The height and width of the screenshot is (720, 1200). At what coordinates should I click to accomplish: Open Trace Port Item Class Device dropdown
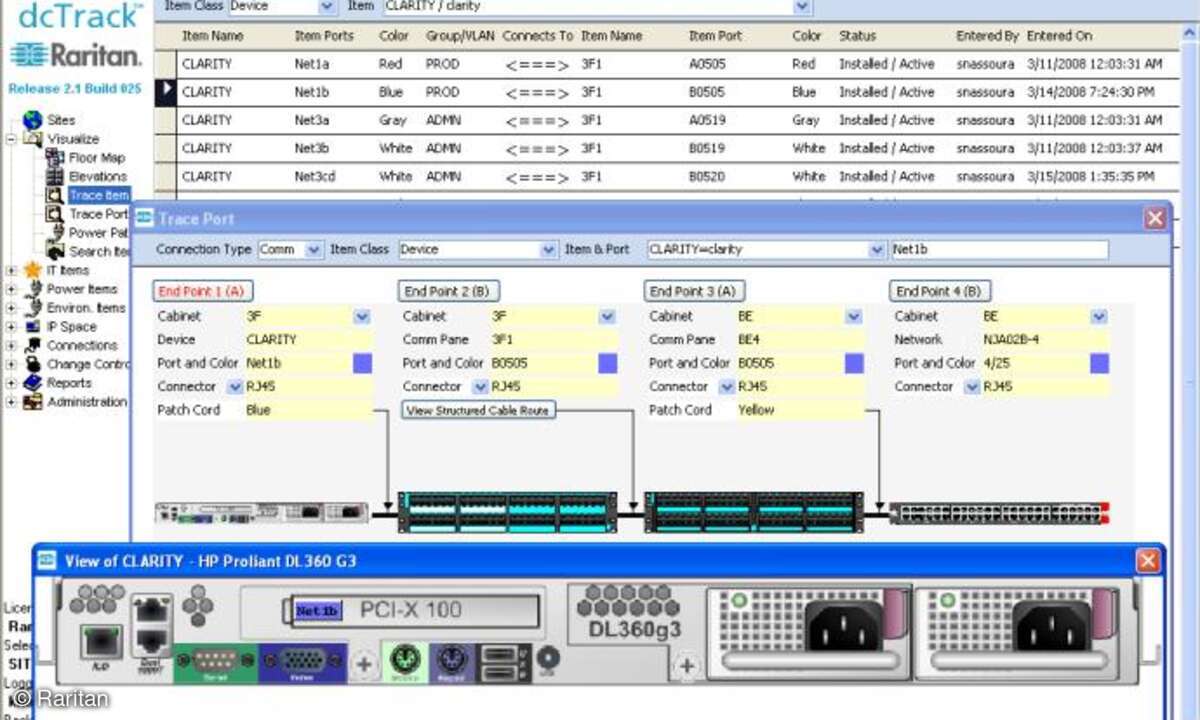(548, 249)
